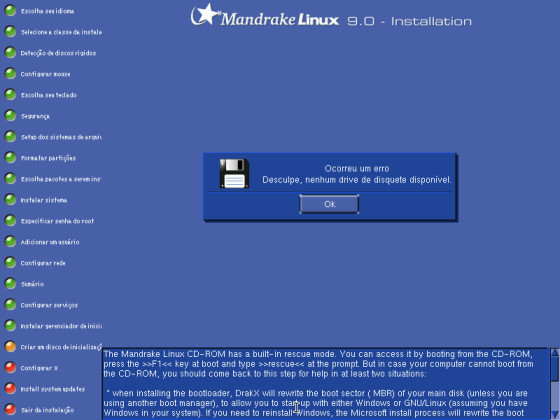Click the red bullet beside Configurar X
Viewport: 560px width, 420px height.
pos(10,368)
